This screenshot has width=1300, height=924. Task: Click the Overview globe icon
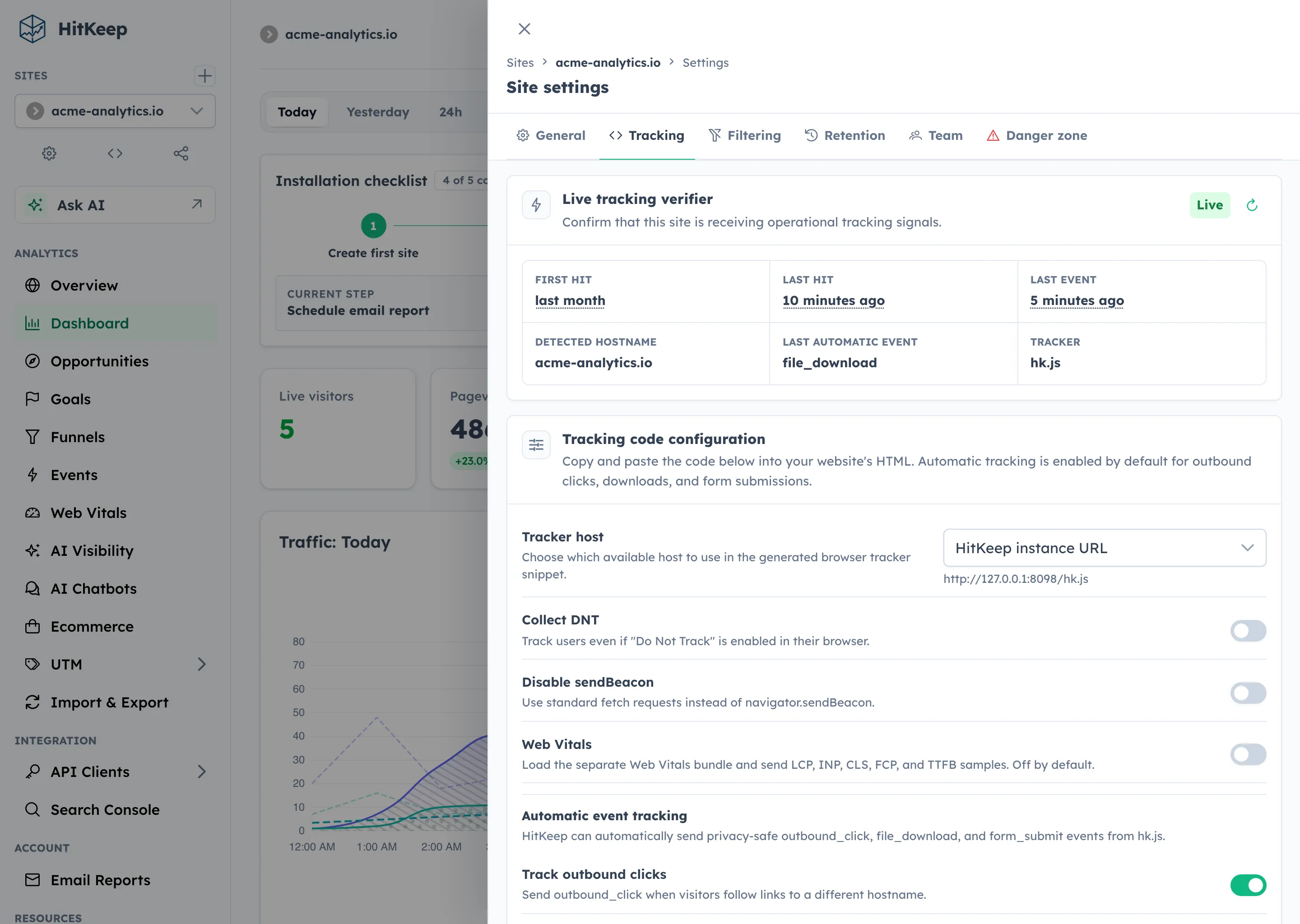click(x=32, y=285)
